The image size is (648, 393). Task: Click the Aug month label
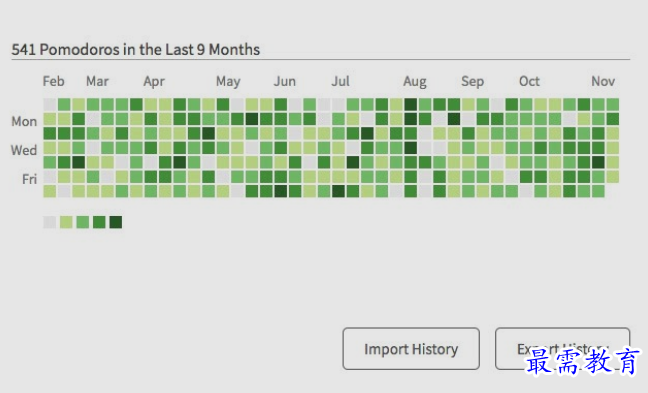tap(415, 82)
